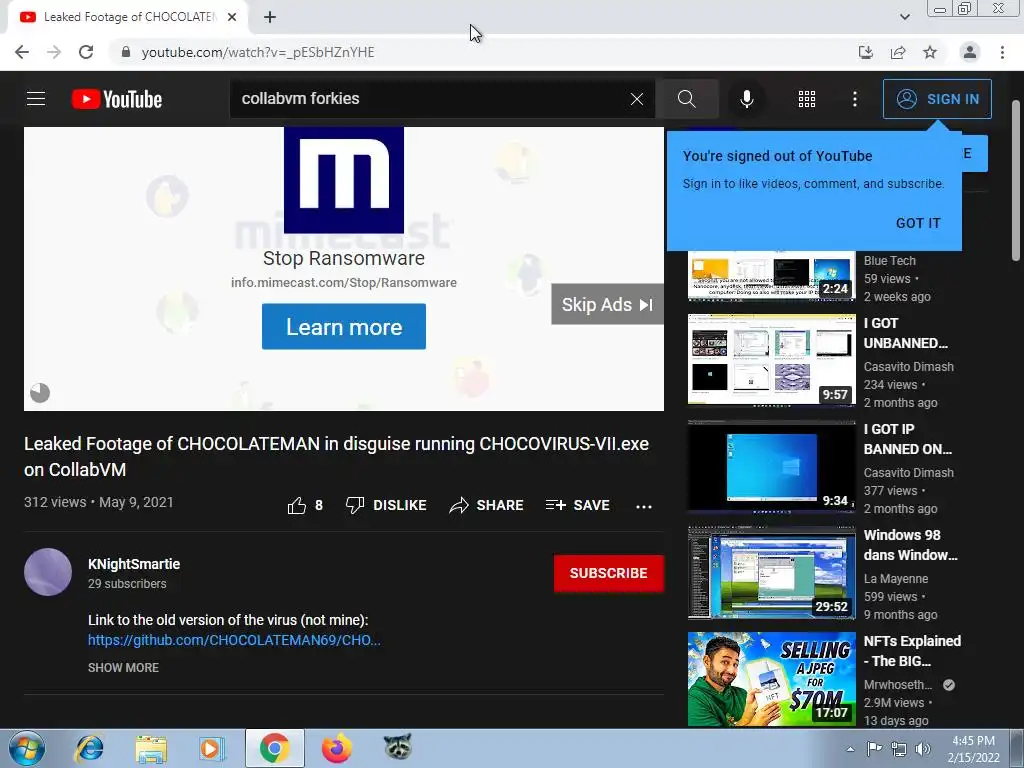1024x768 pixels.
Task: Open the I GOT UNBANNED video thumbnail
Action: [771, 359]
